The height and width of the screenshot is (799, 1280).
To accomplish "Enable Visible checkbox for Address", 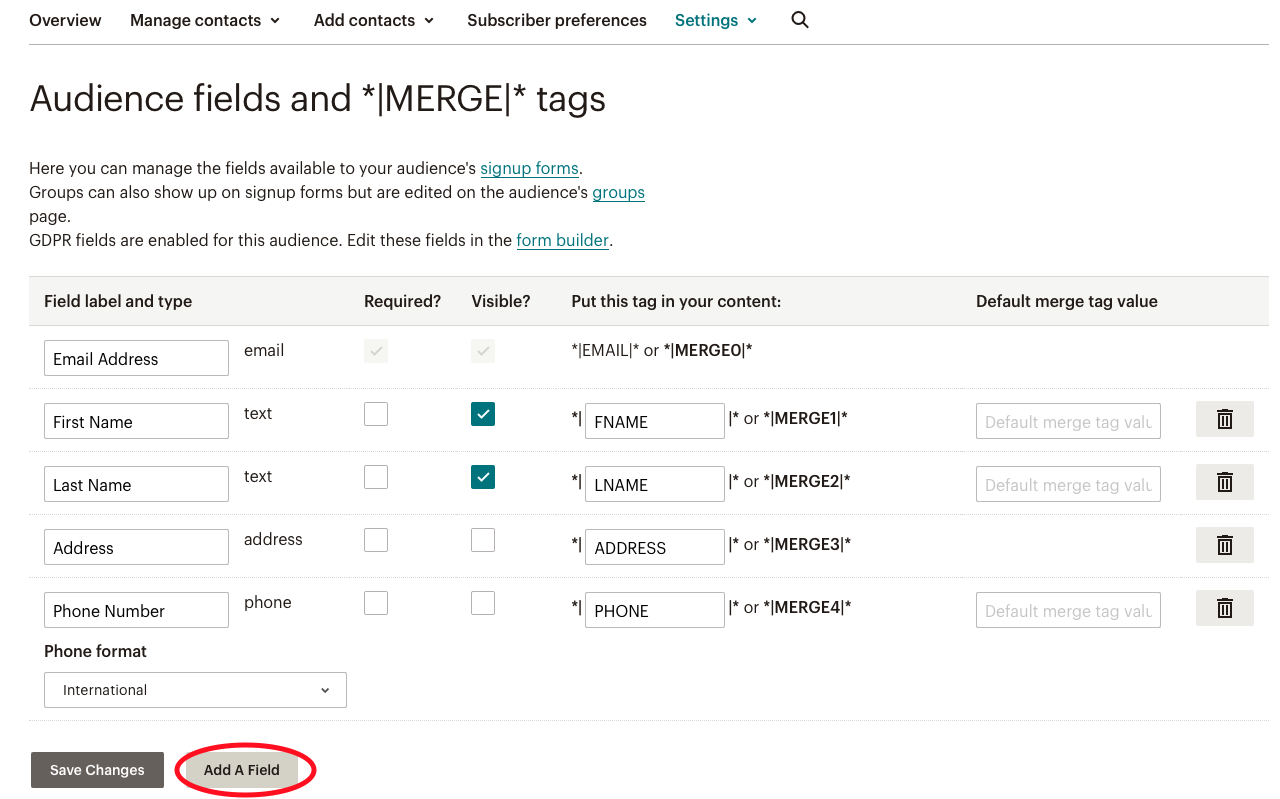I will 483,540.
